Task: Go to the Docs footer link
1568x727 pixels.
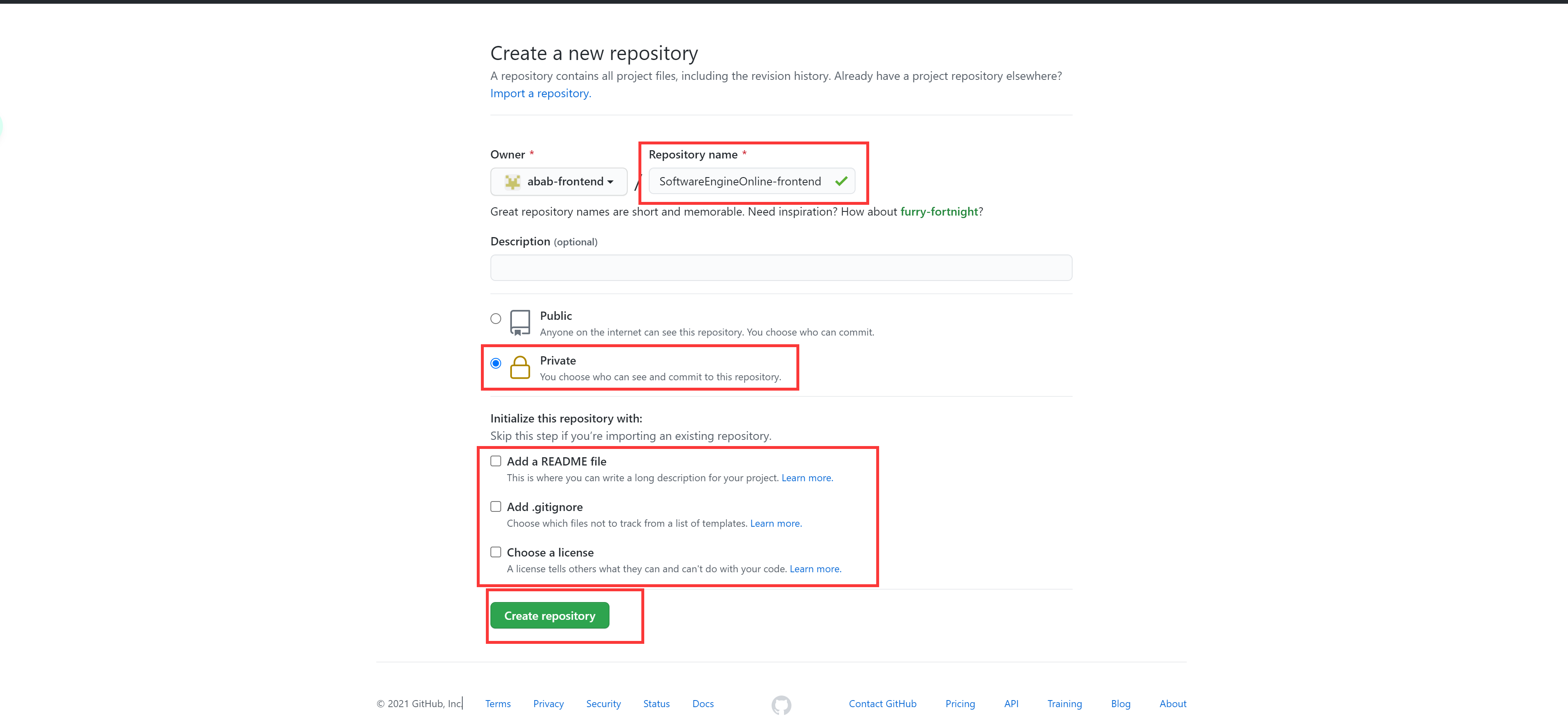Action: pos(703,704)
